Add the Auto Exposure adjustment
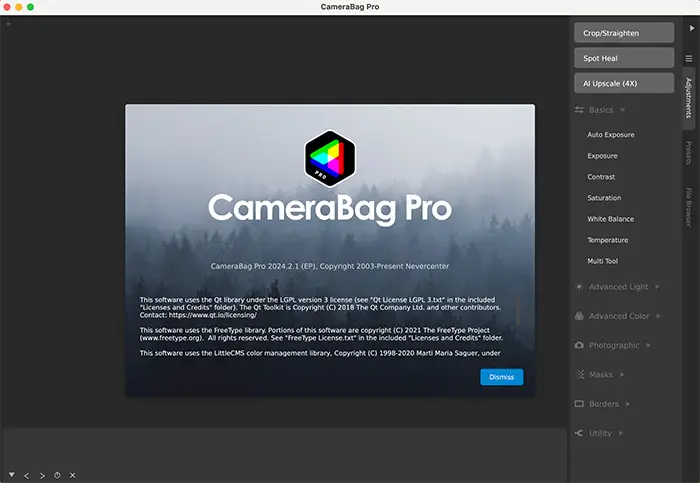700x483 pixels. [x=610, y=135]
